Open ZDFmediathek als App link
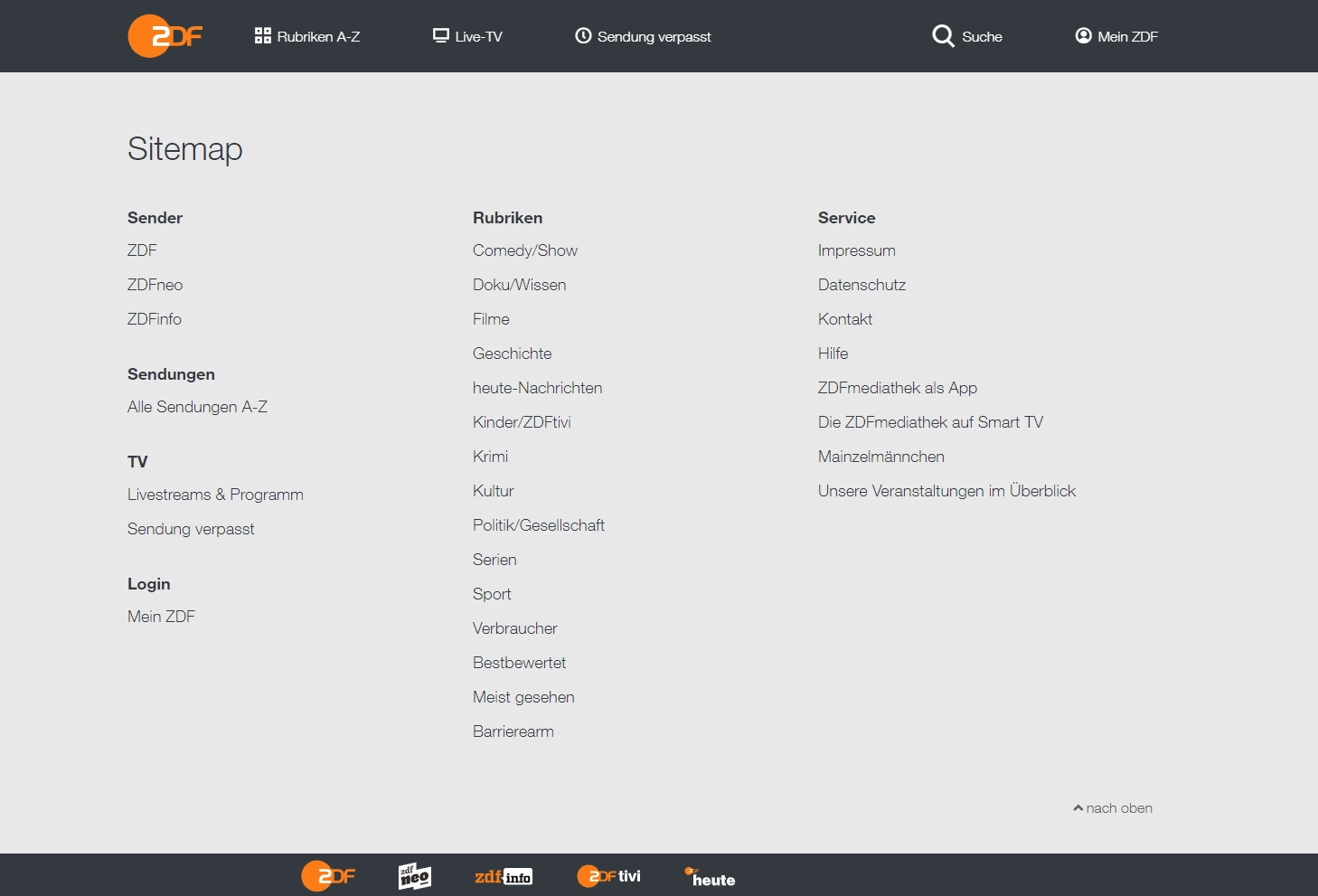This screenshot has width=1318, height=896. pos(898,388)
